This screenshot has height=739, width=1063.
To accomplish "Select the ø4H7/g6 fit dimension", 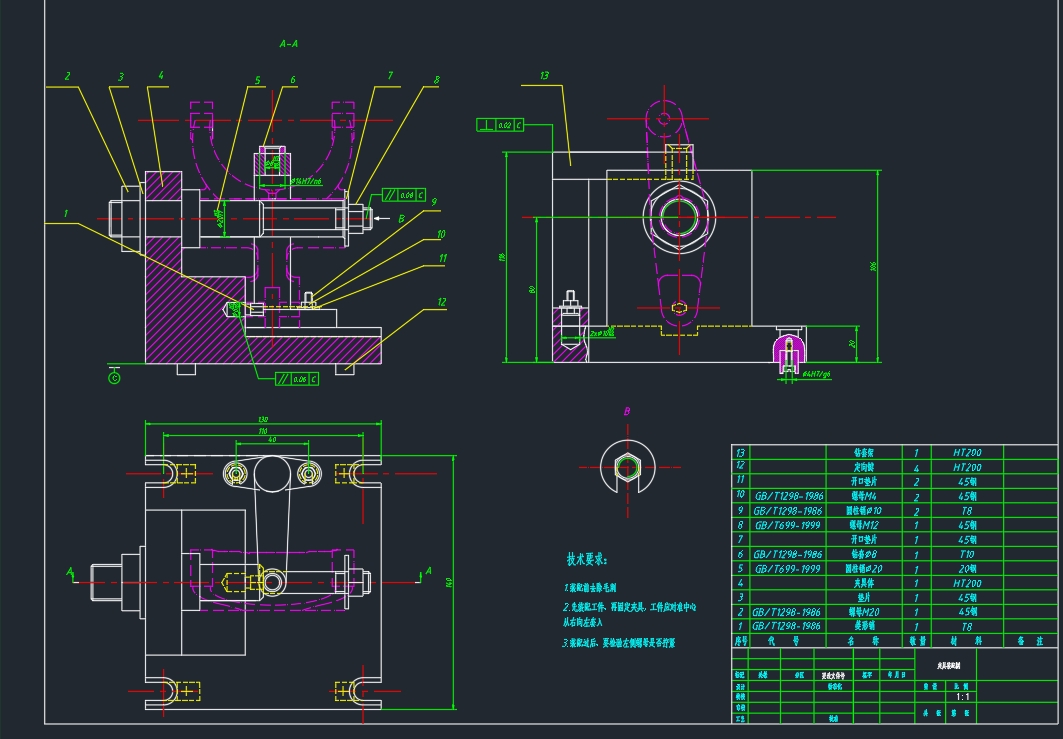I will [816, 374].
